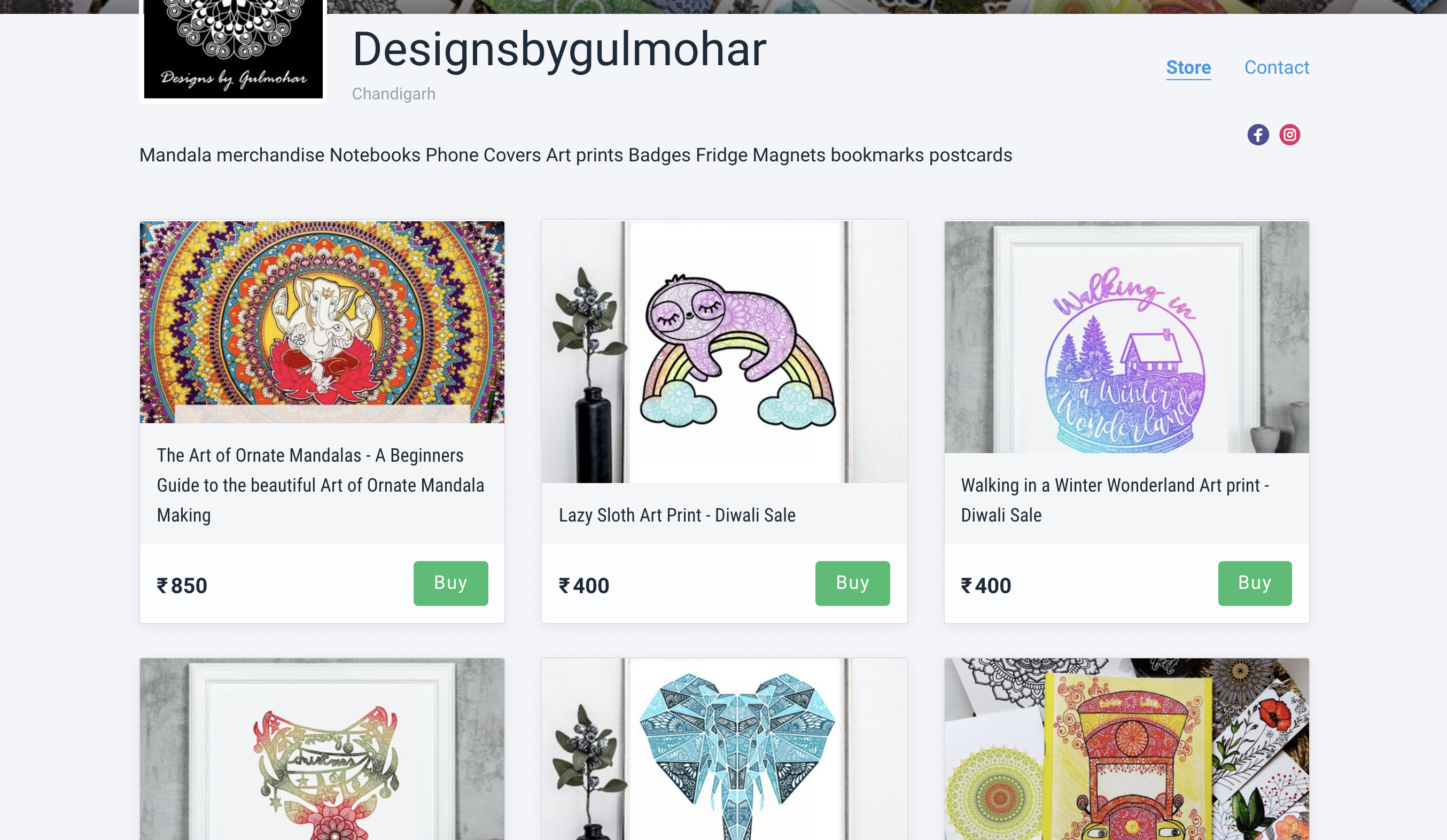Open the Christmas reindeer art print image
Viewport: 1447px width, 840px height.
tap(322, 749)
